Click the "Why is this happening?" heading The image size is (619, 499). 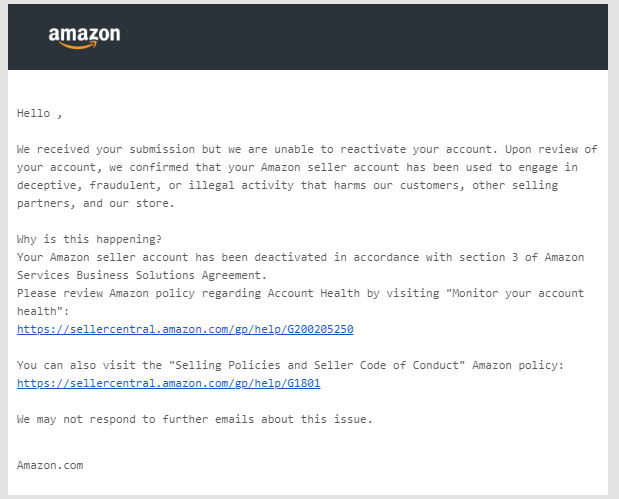tap(89, 239)
